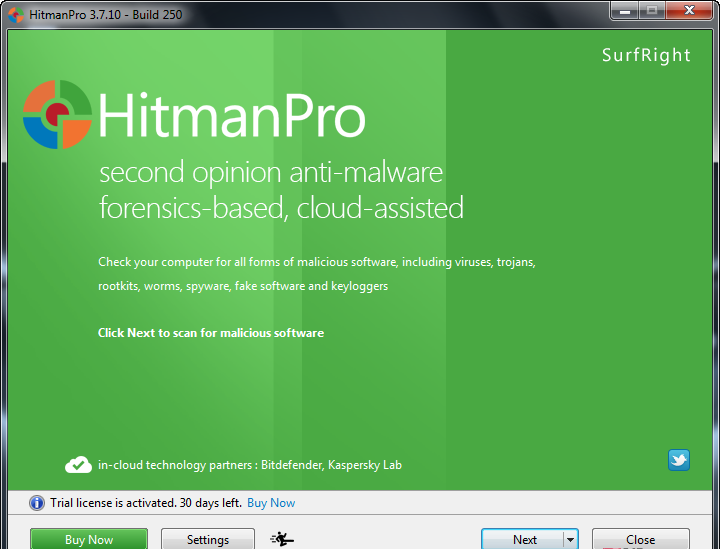720x549 pixels.
Task: Open the Twitter bird icon link
Action: click(679, 460)
